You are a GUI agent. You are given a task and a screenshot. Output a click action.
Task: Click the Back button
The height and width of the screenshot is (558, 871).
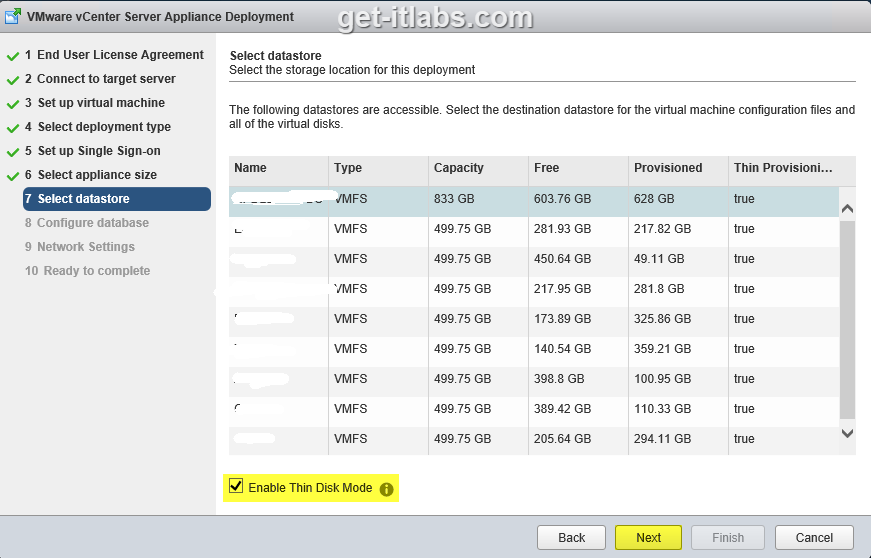pyautogui.click(x=571, y=537)
